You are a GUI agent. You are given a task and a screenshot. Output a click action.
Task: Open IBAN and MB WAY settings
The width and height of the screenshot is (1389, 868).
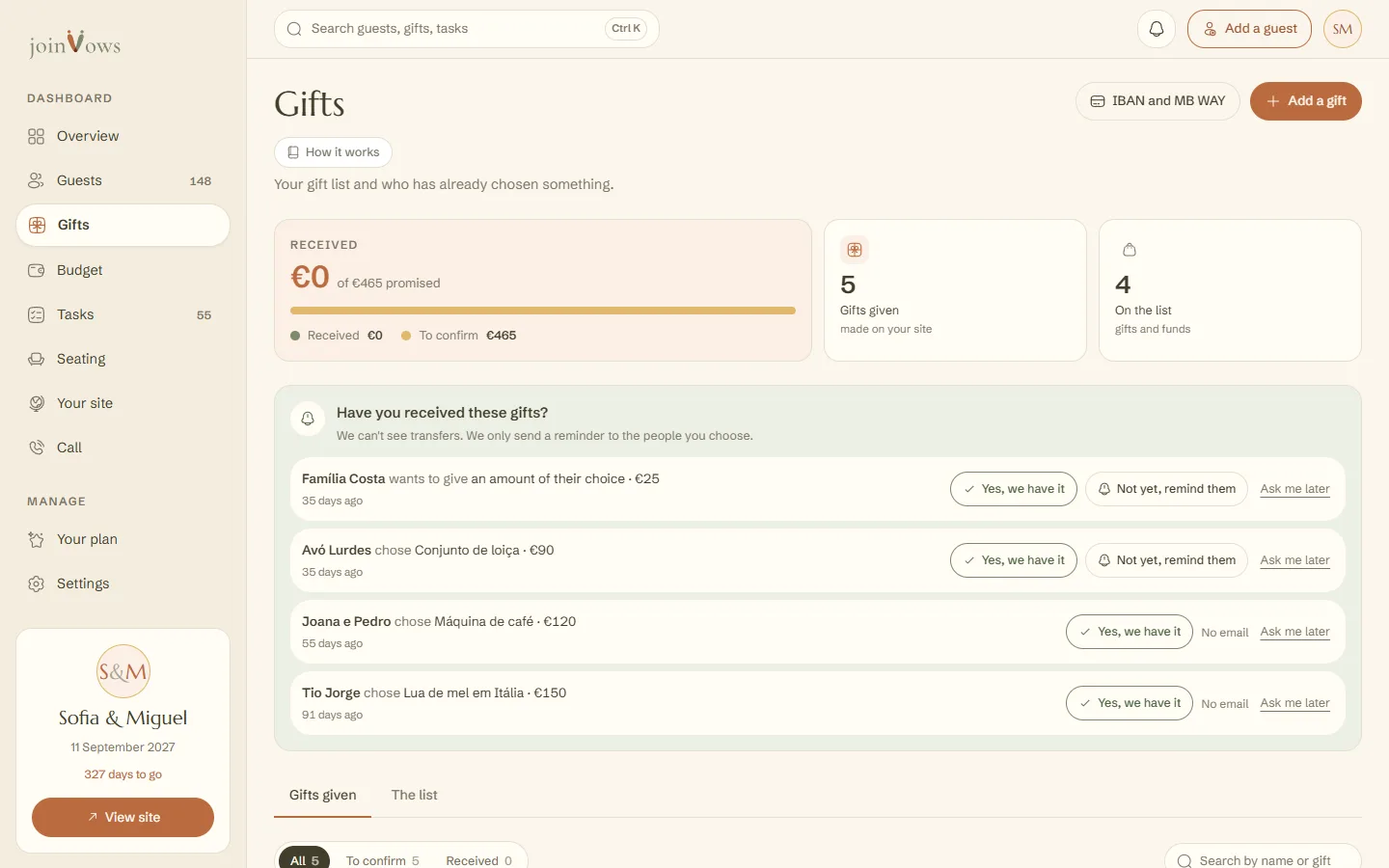[x=1157, y=101]
